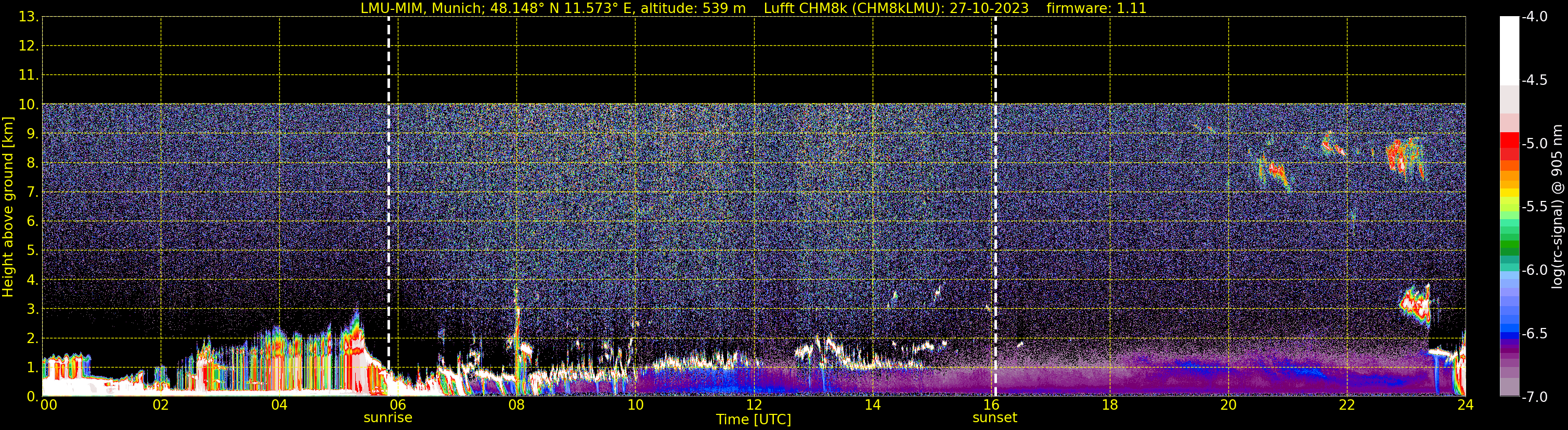This screenshot has height=430, width=1568.
Task: Click the height tick label '7.'
Action: (x=33, y=193)
